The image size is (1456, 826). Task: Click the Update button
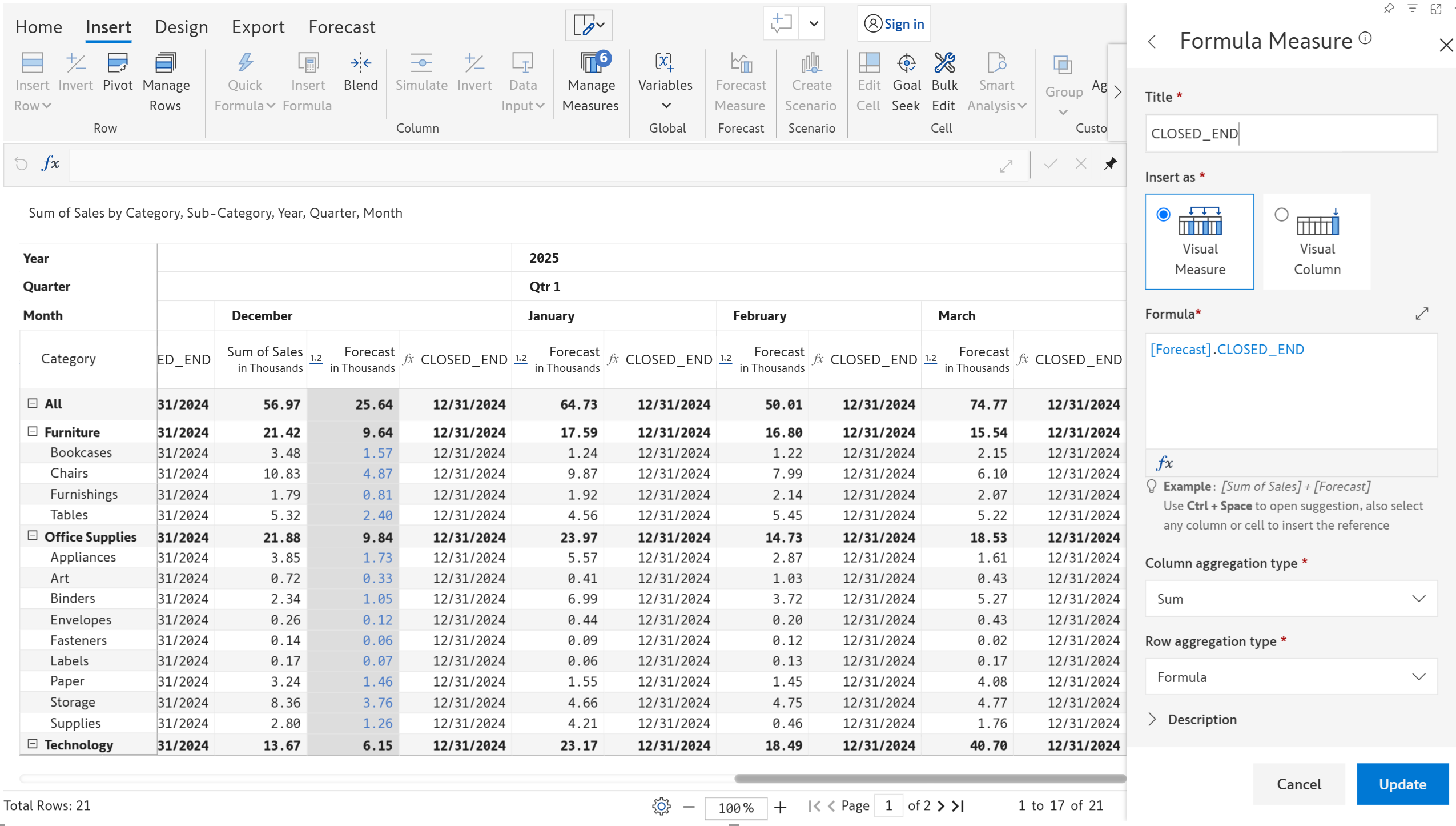(1402, 784)
